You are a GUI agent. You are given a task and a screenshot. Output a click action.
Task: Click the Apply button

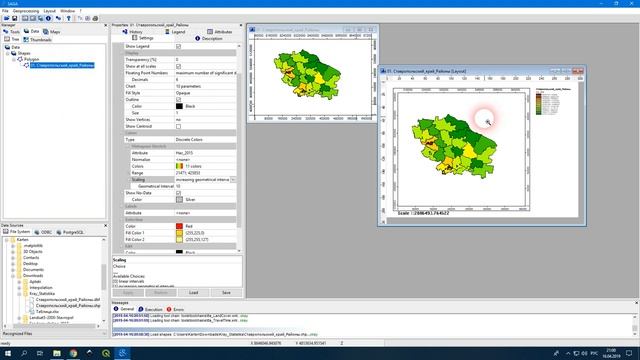128,293
